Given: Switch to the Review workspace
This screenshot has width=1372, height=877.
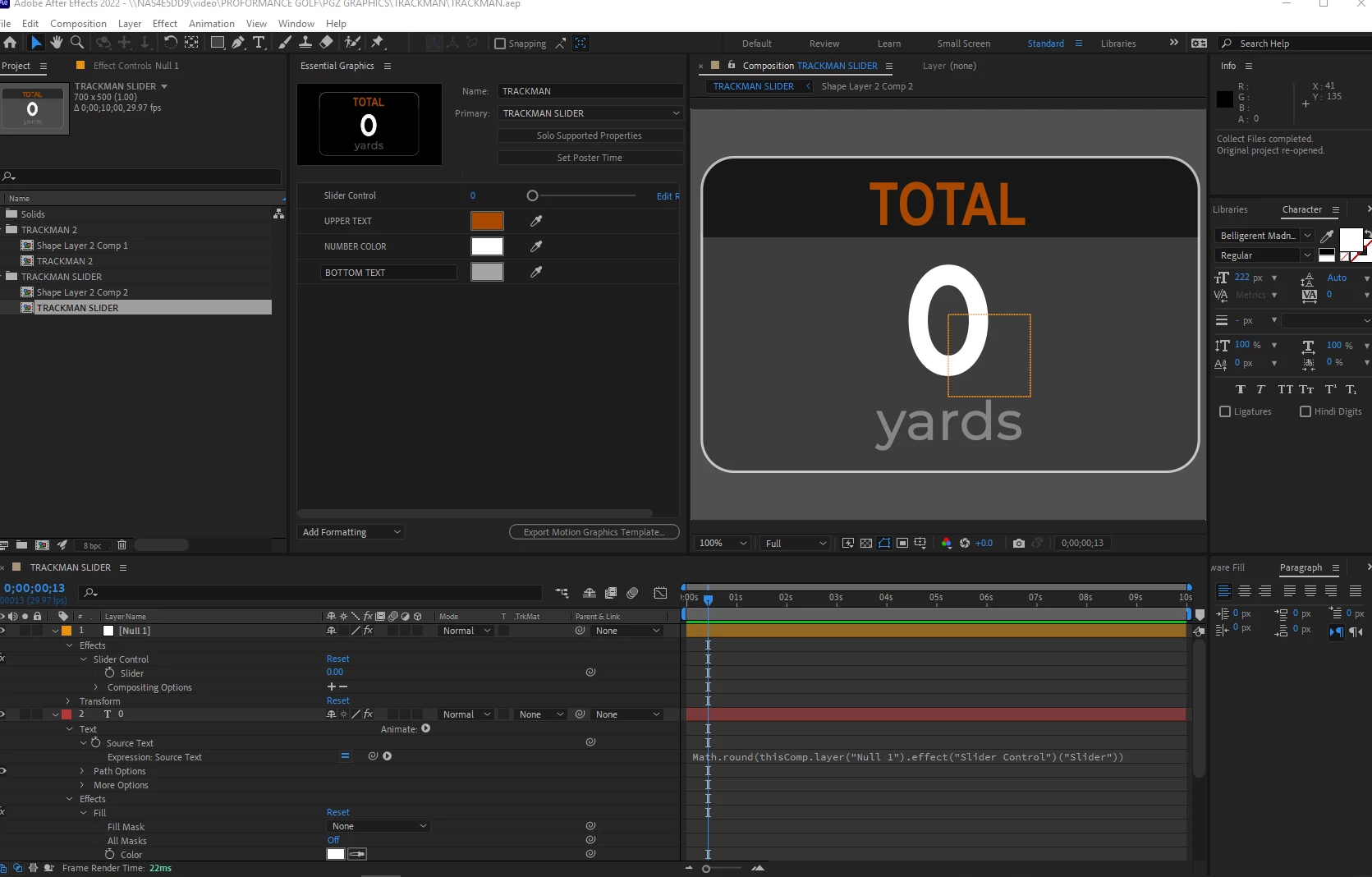Looking at the screenshot, I should (x=824, y=44).
